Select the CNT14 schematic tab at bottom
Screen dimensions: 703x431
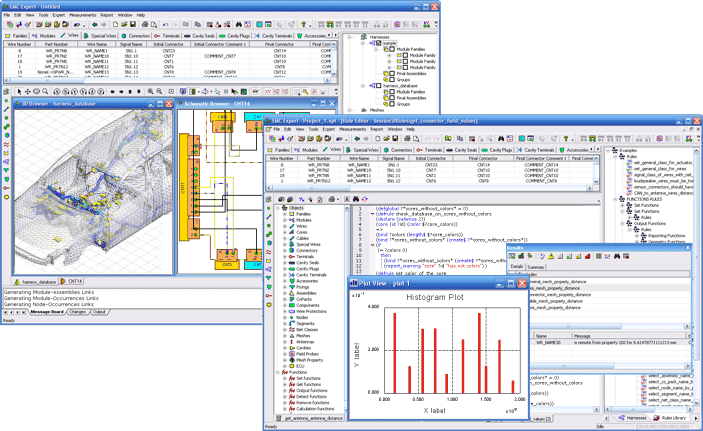coord(72,281)
